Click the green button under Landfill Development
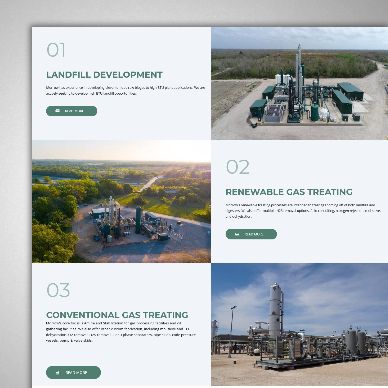Image resolution: width=388 pixels, height=388 pixels. pyautogui.click(x=71, y=111)
